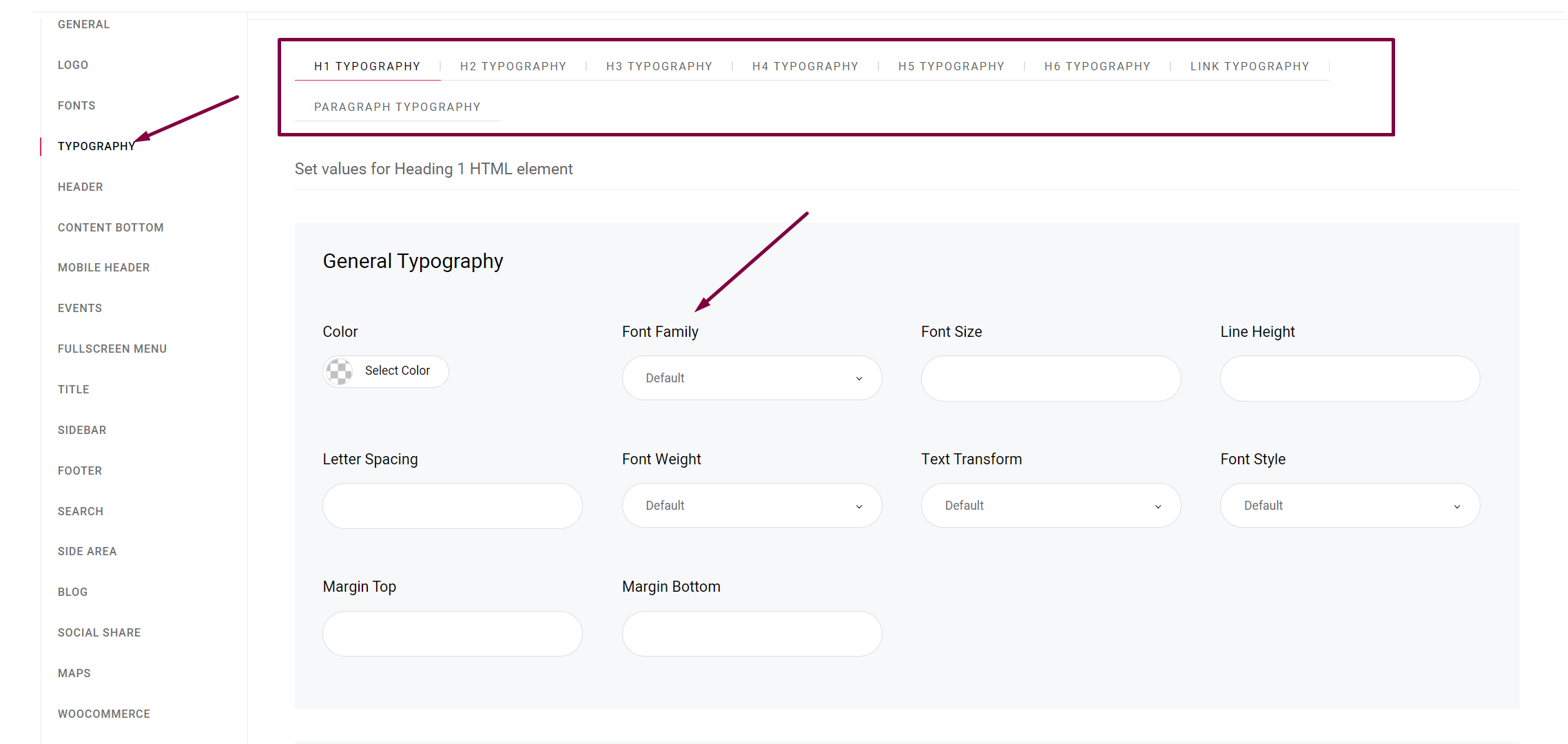Select the H6 Typography tab
1568x744 pixels.
click(1097, 66)
